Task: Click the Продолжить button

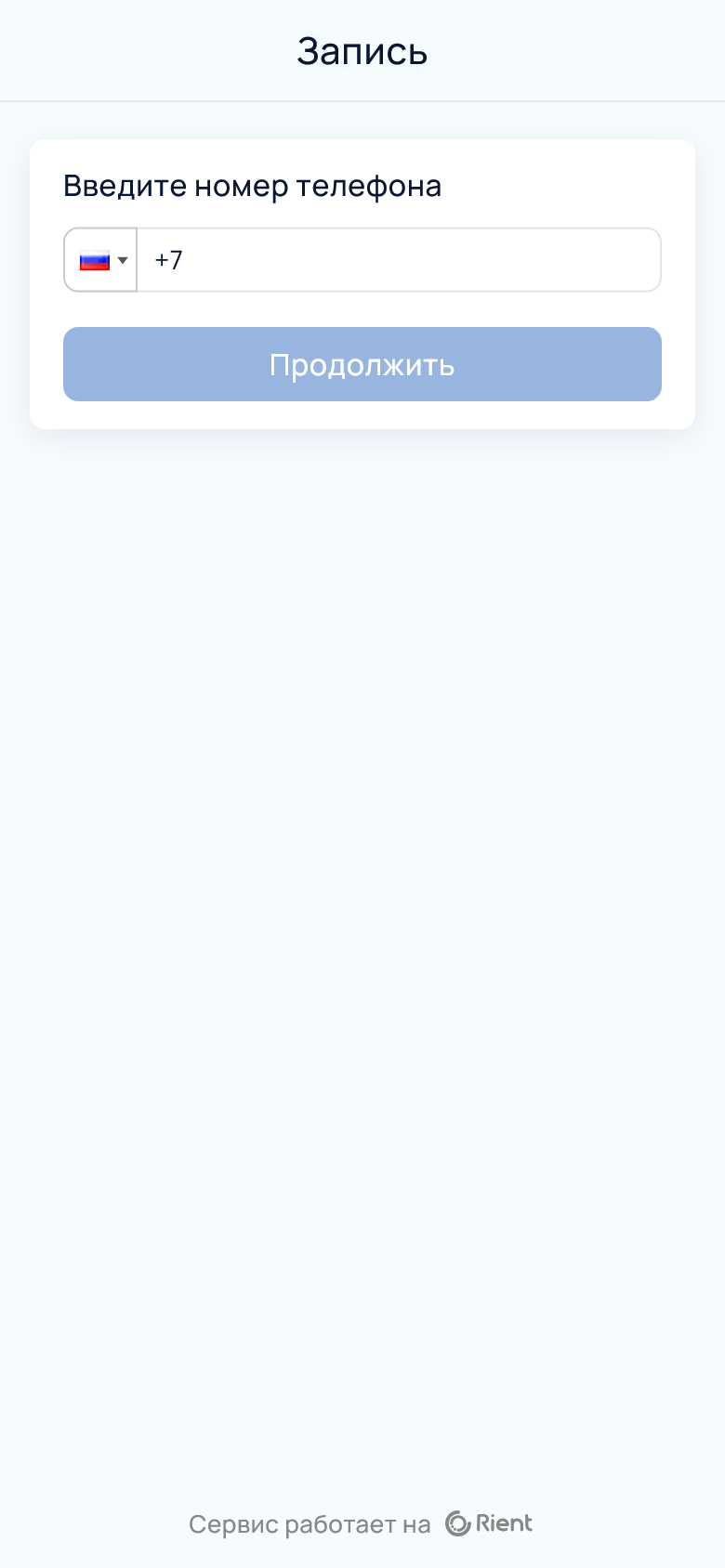Action: pyautogui.click(x=362, y=364)
